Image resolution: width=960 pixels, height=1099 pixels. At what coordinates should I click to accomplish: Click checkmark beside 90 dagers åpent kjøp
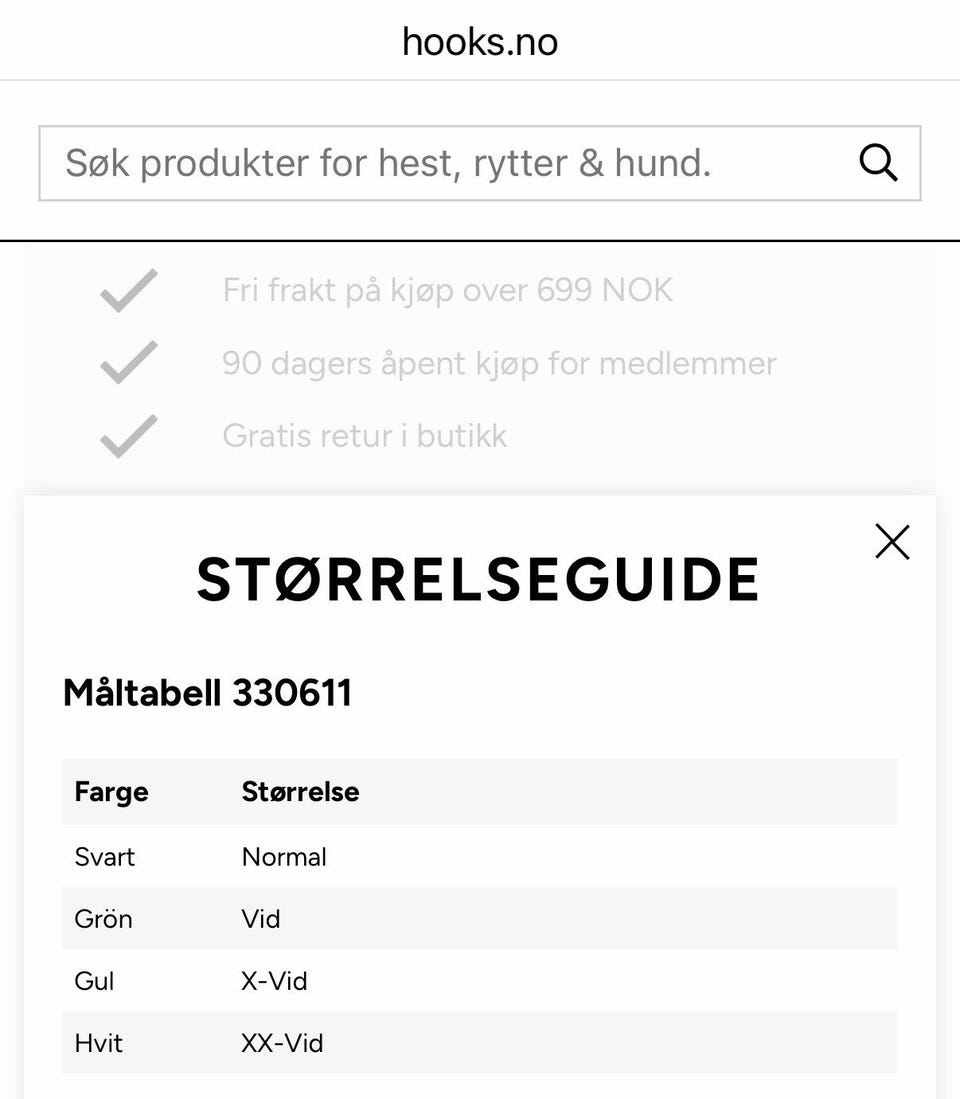coord(129,363)
